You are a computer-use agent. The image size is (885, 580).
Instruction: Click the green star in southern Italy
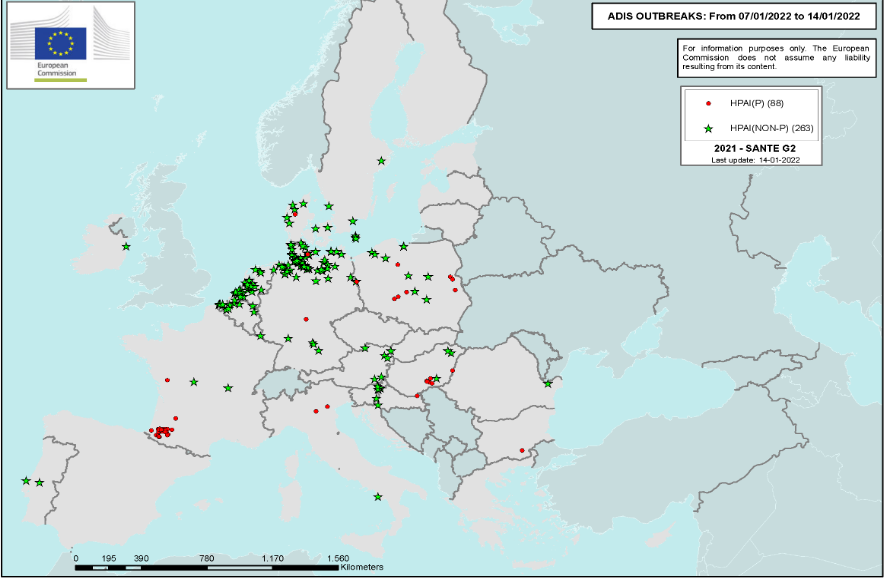point(377,497)
